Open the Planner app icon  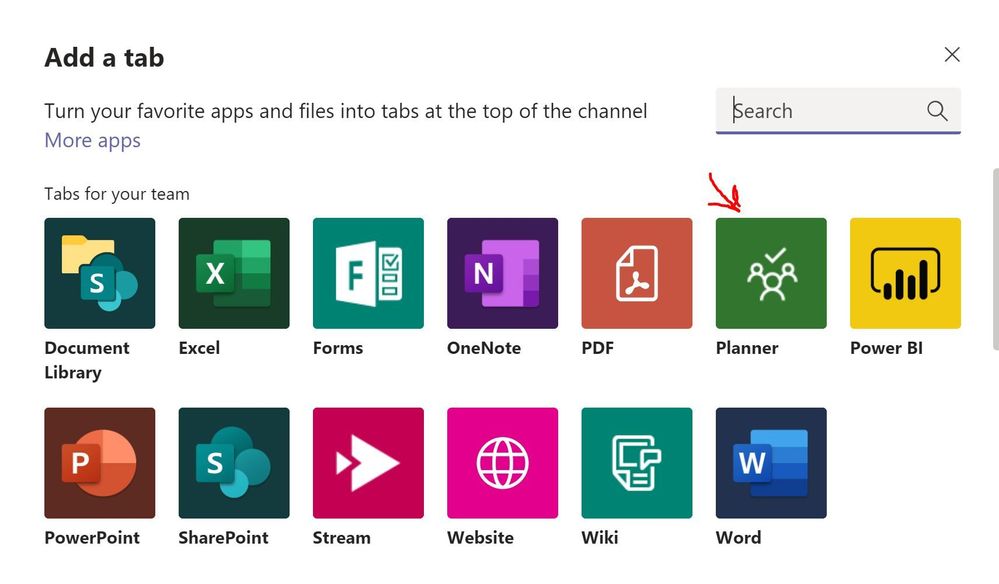point(771,273)
